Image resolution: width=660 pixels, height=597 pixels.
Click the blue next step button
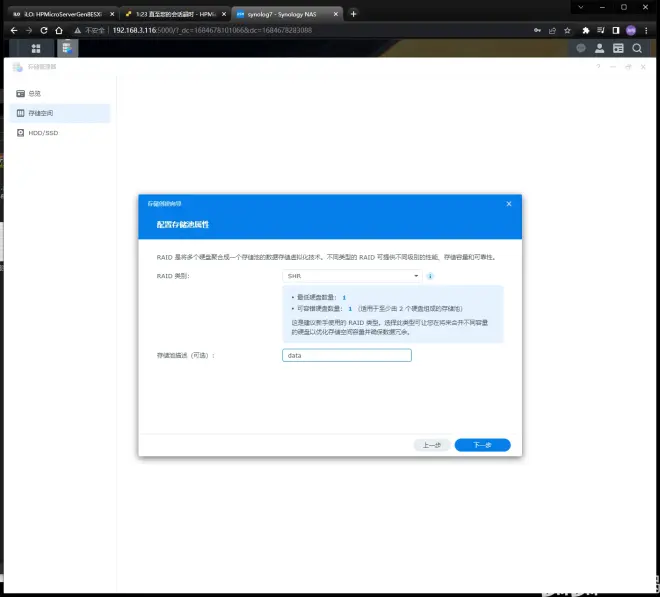click(x=482, y=445)
